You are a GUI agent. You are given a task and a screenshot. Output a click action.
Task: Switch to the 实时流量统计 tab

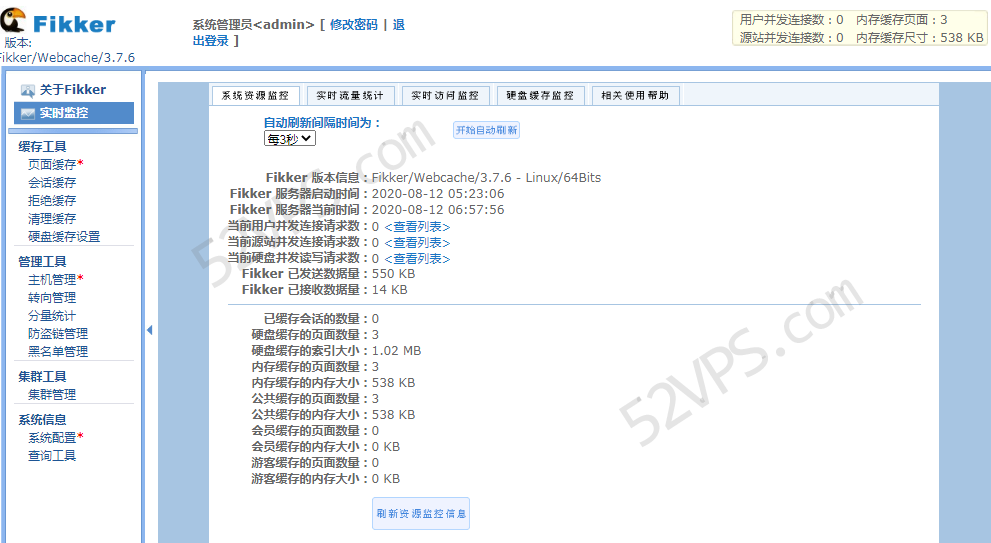pos(350,95)
